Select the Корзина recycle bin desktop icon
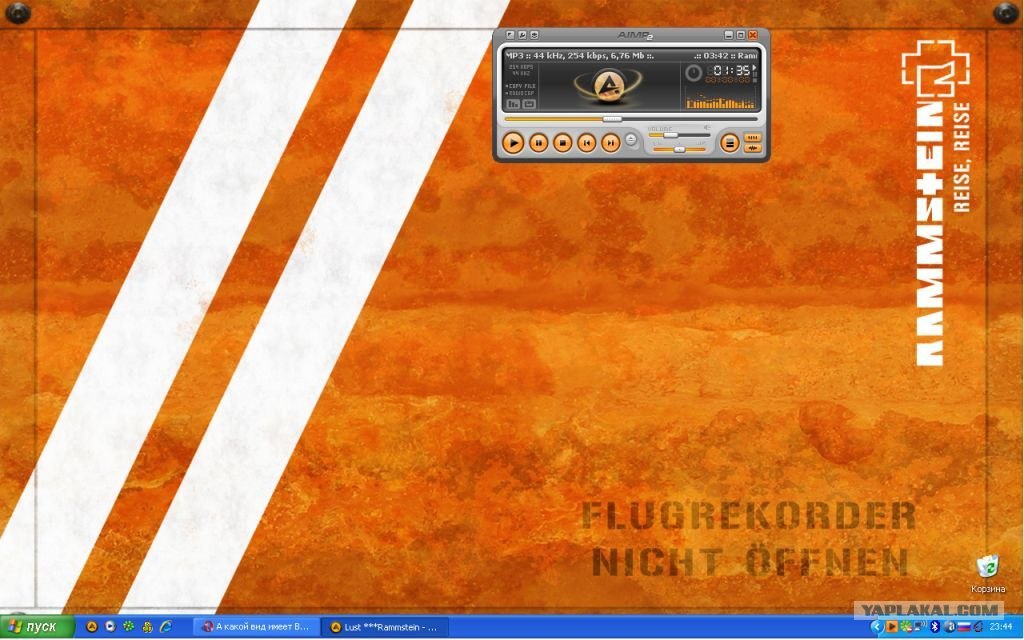This screenshot has height=640, width=1024. [x=987, y=575]
